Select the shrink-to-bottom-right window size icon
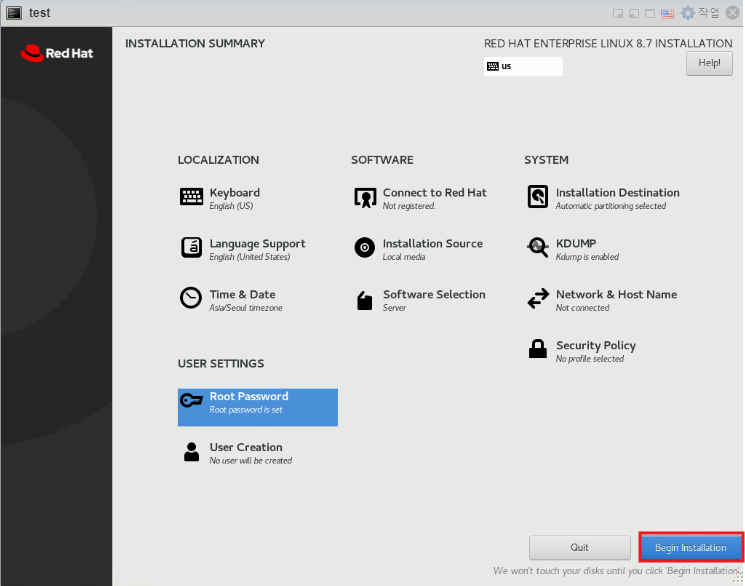This screenshot has width=745, height=586. (x=618, y=13)
